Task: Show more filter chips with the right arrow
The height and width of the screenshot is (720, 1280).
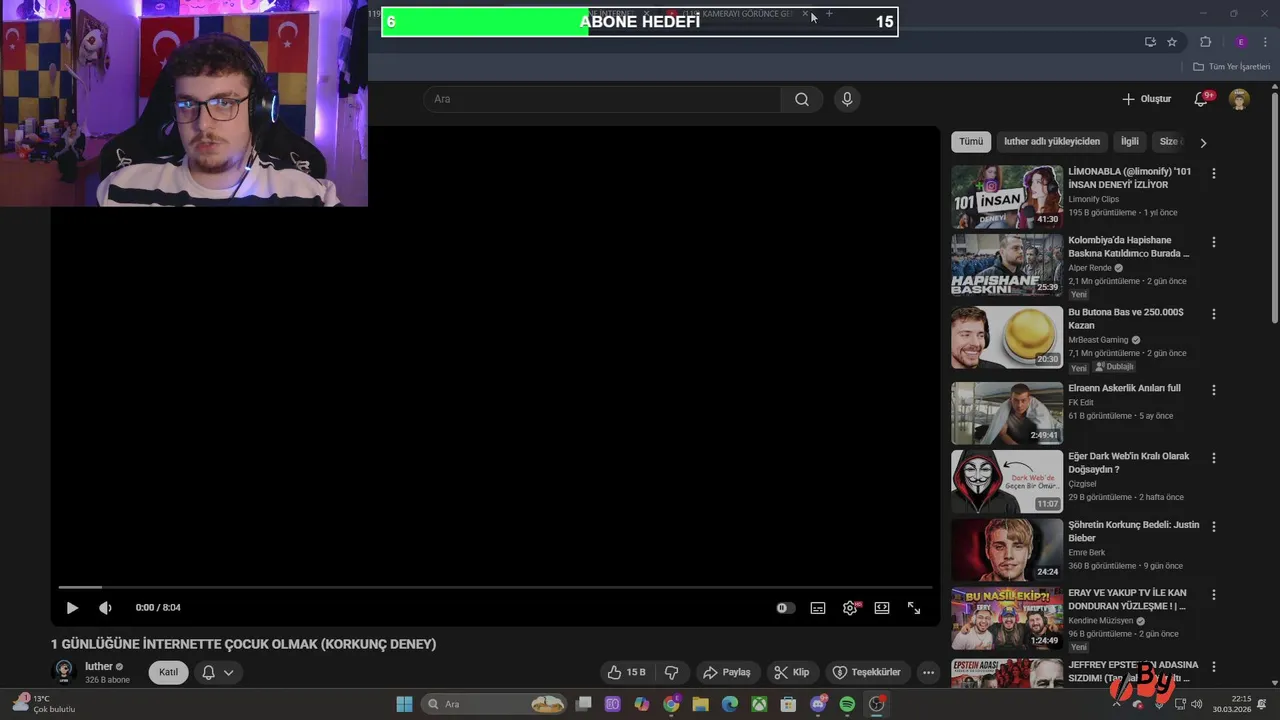Action: (1203, 143)
